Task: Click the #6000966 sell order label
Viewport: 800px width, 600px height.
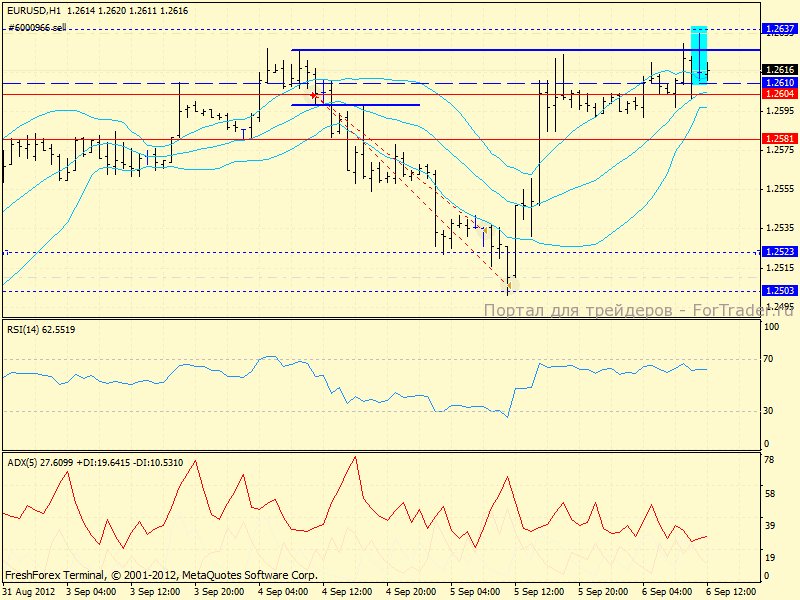Action: (37, 28)
